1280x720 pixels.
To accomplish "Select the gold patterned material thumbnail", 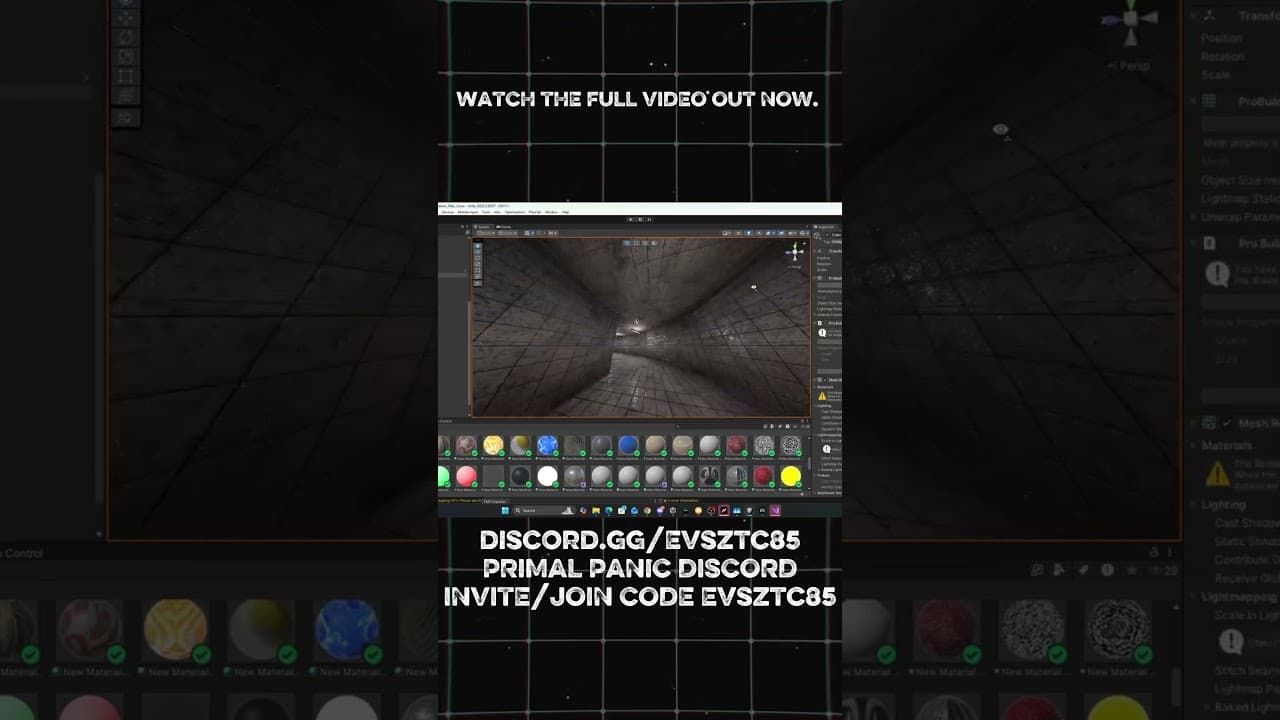I will [x=493, y=445].
